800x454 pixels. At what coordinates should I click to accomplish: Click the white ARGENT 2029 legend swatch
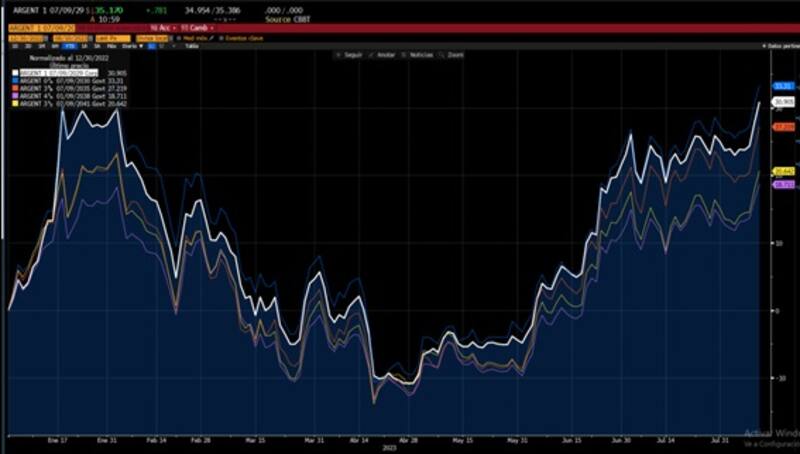[x=15, y=73]
